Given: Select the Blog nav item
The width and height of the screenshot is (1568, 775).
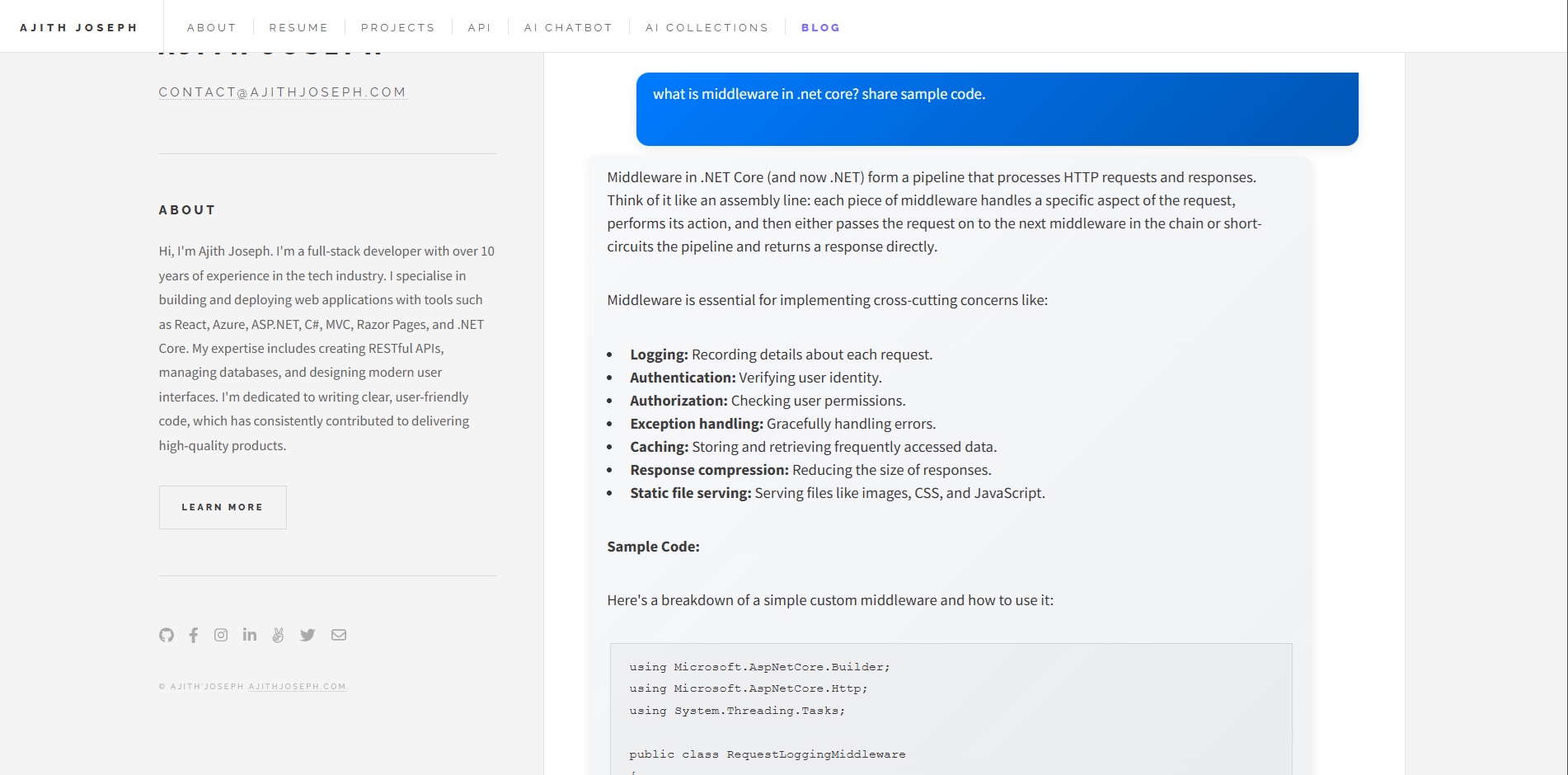Looking at the screenshot, I should coord(821,27).
